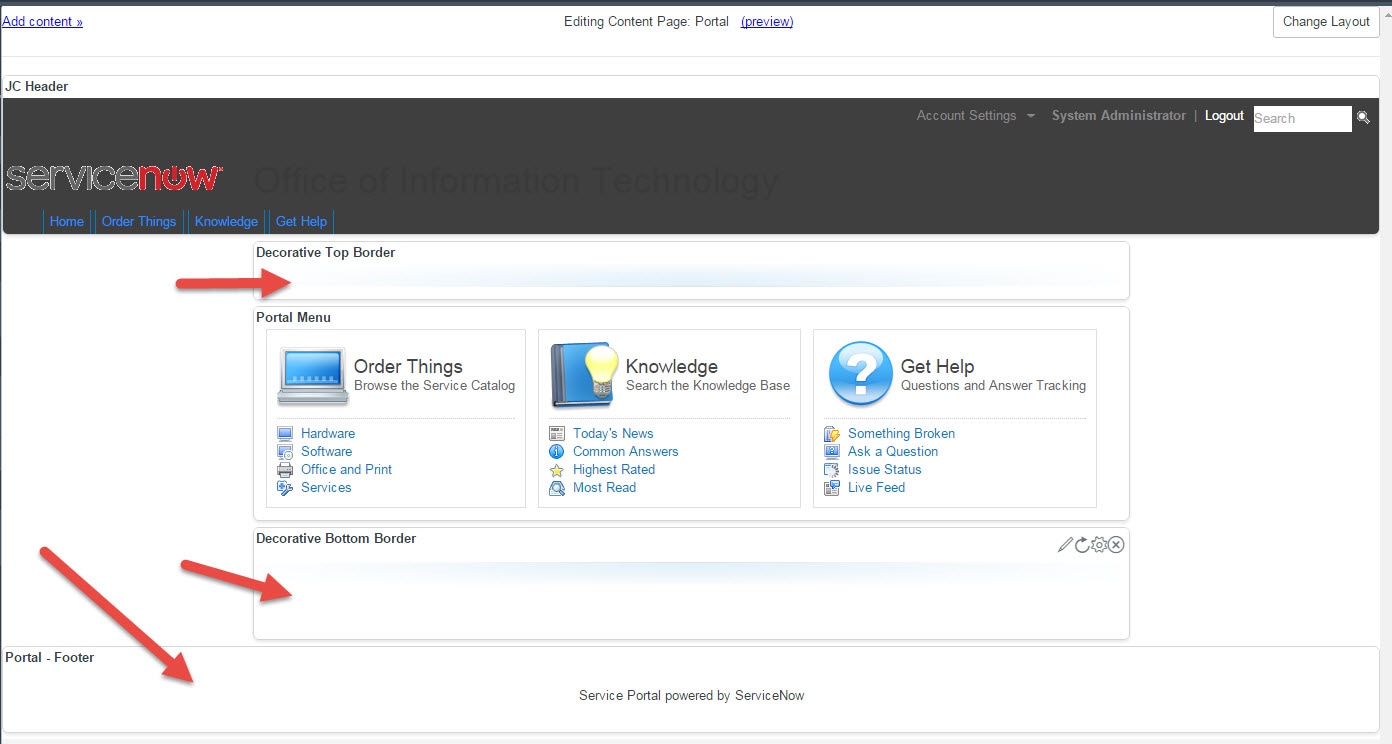The image size is (1392, 744).
Task: Click the preview link next to Portal
Action: tap(766, 21)
